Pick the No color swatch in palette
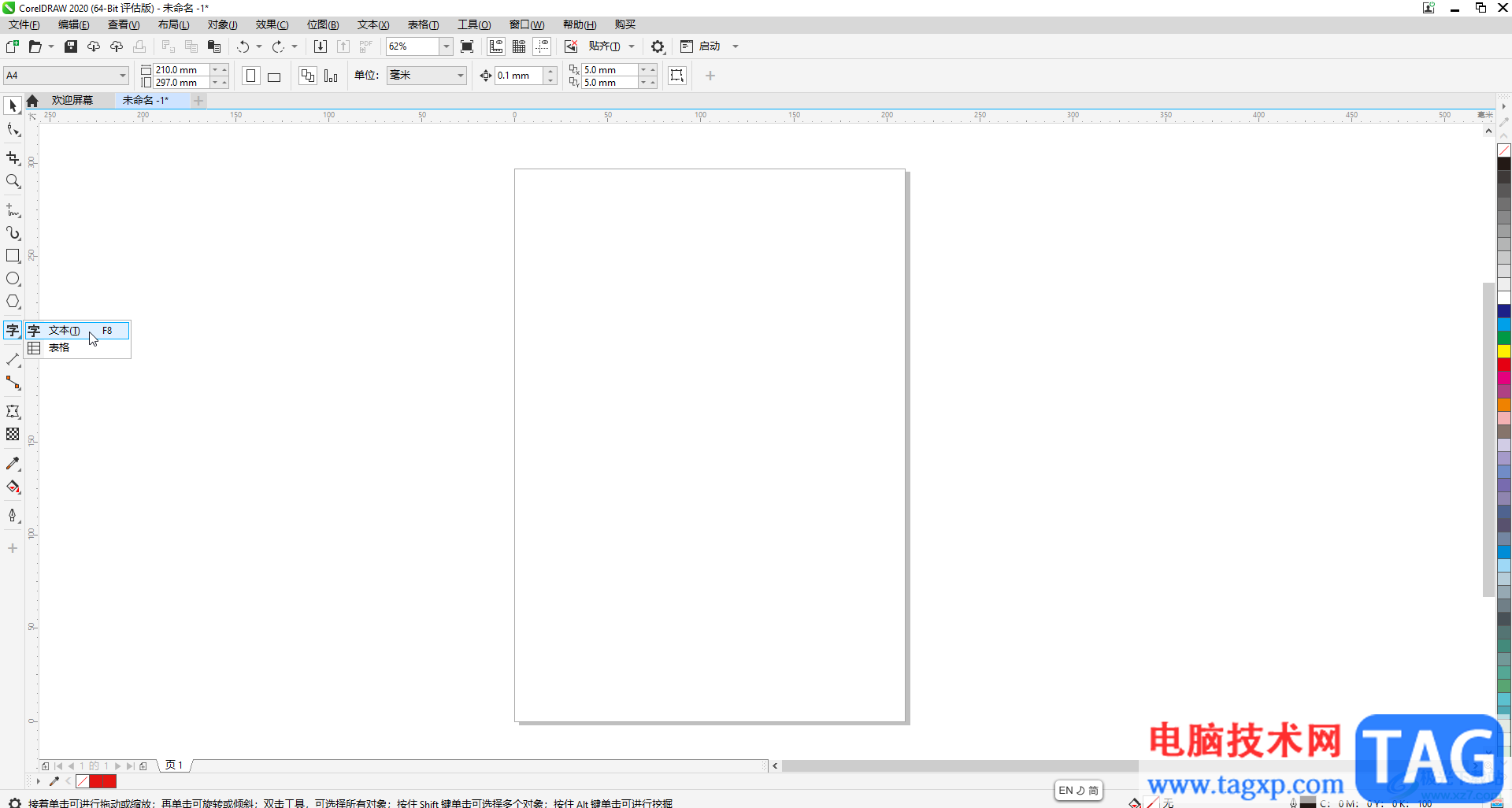Image resolution: width=1512 pixels, height=808 pixels. tap(1504, 150)
